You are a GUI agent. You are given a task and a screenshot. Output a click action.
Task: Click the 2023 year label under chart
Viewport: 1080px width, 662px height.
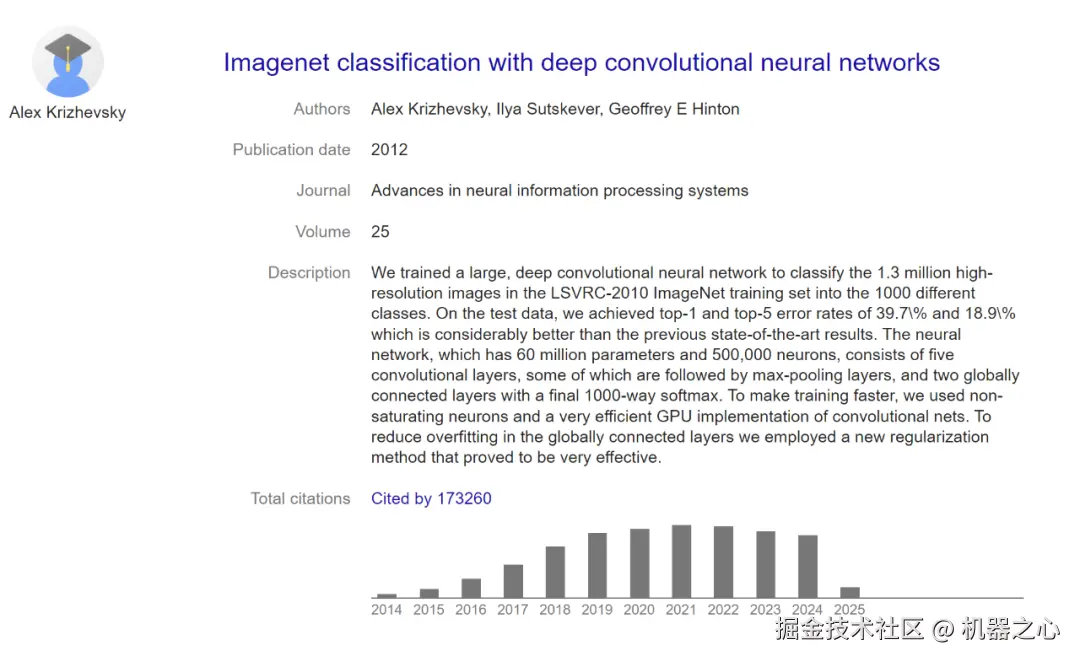tap(765, 610)
